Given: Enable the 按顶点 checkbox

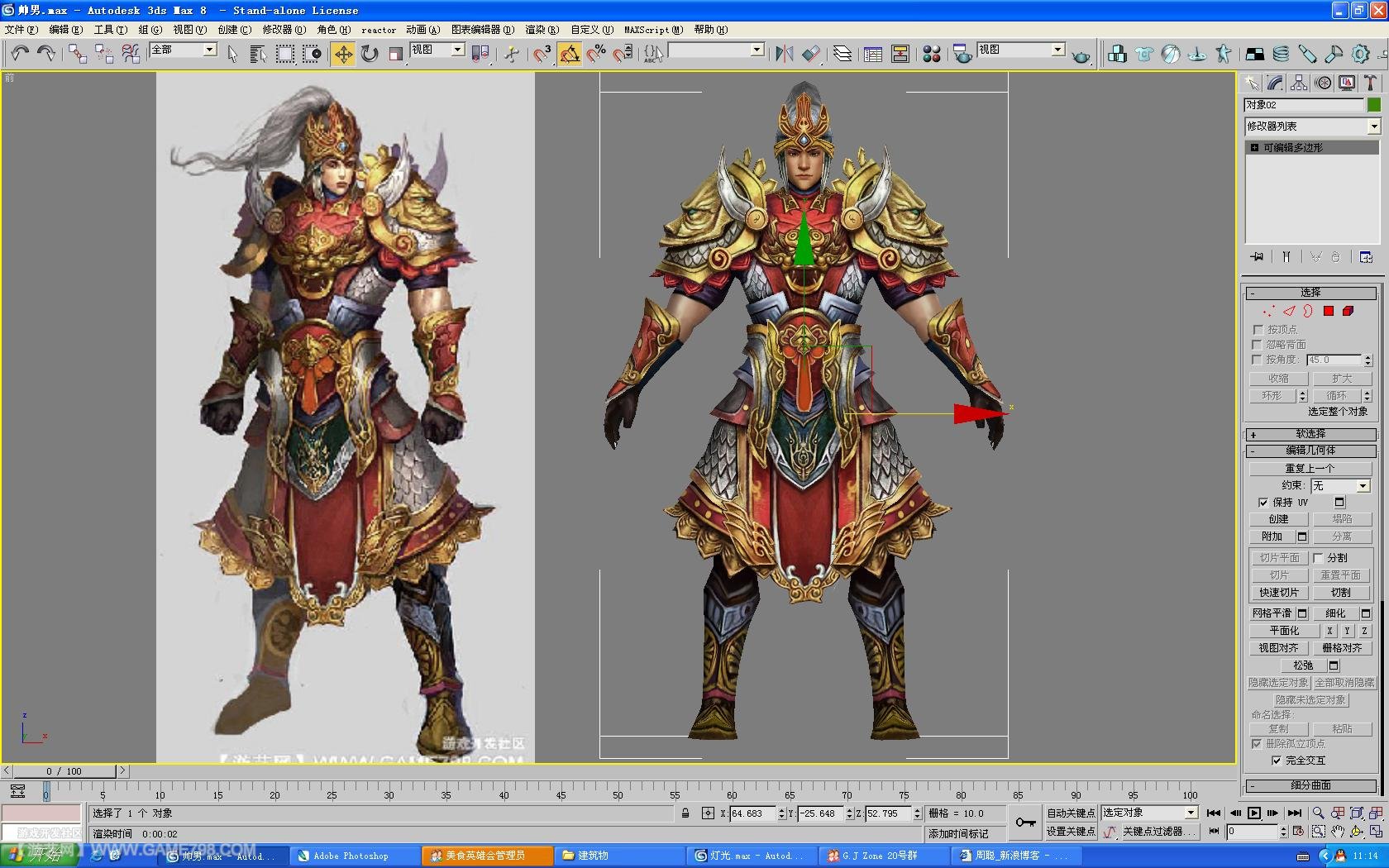Looking at the screenshot, I should pos(1258,329).
